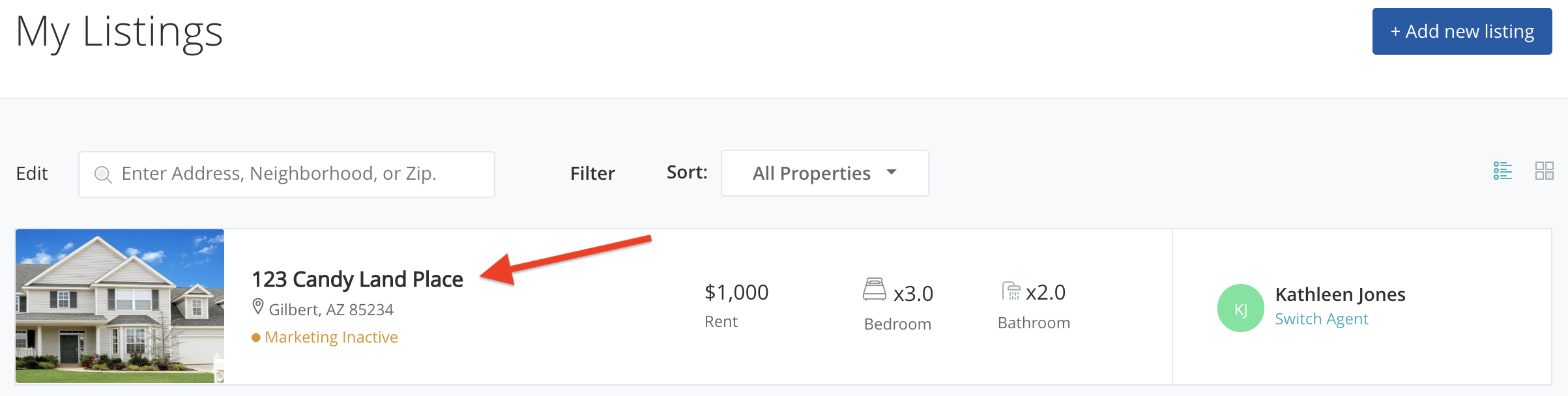Switch to list view layout
This screenshot has width=1568, height=396.
click(1502, 171)
